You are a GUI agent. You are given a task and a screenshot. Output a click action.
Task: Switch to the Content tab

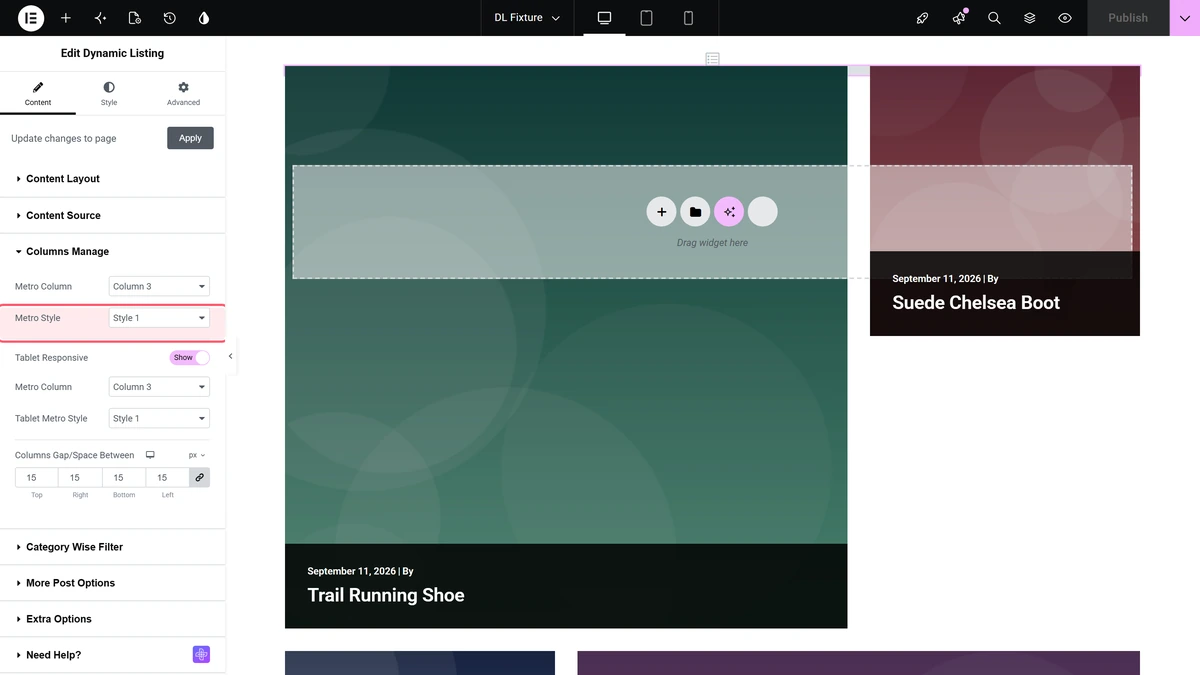(x=38, y=94)
